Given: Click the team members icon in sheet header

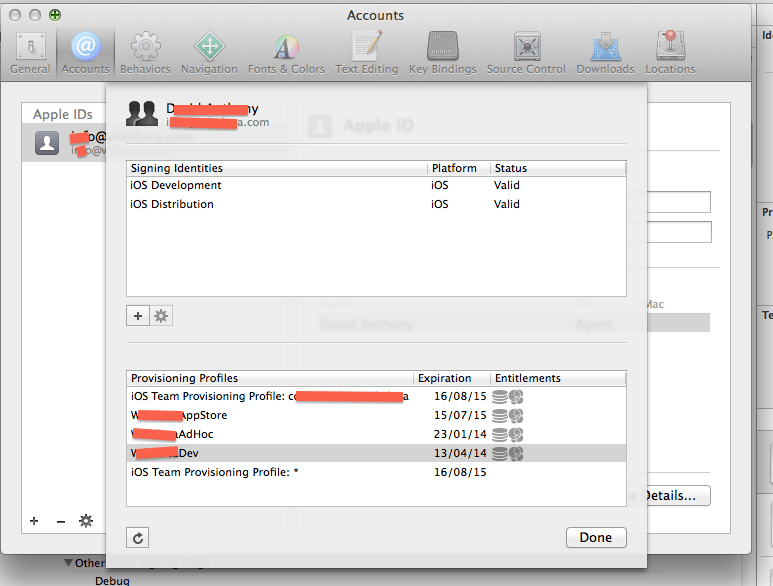Looking at the screenshot, I should (142, 114).
